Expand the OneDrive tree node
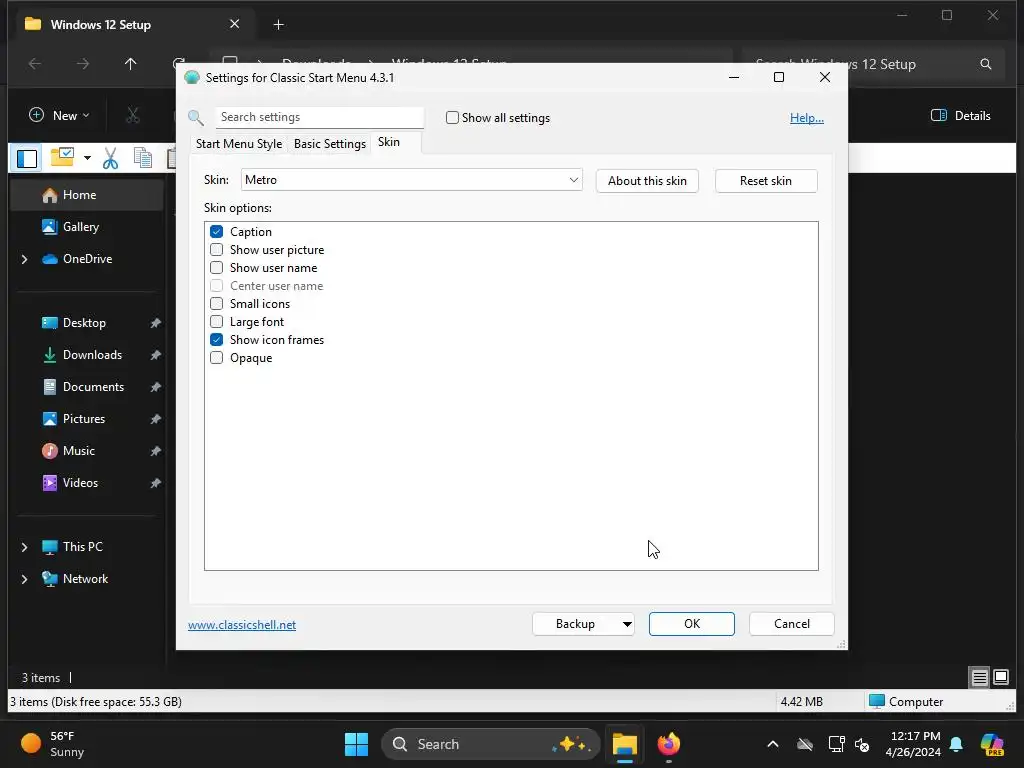This screenshot has width=1024, height=768. (24, 259)
